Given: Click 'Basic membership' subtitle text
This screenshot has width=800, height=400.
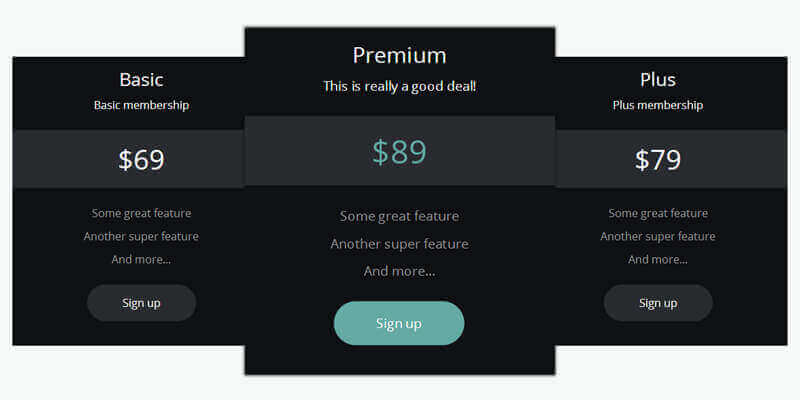Looking at the screenshot, I should pos(141,105).
